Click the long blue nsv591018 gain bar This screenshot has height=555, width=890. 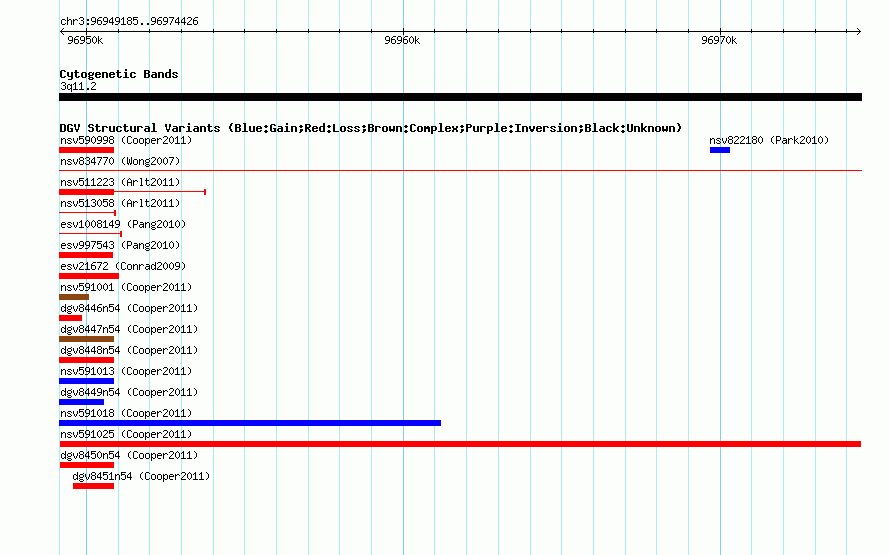(x=250, y=423)
